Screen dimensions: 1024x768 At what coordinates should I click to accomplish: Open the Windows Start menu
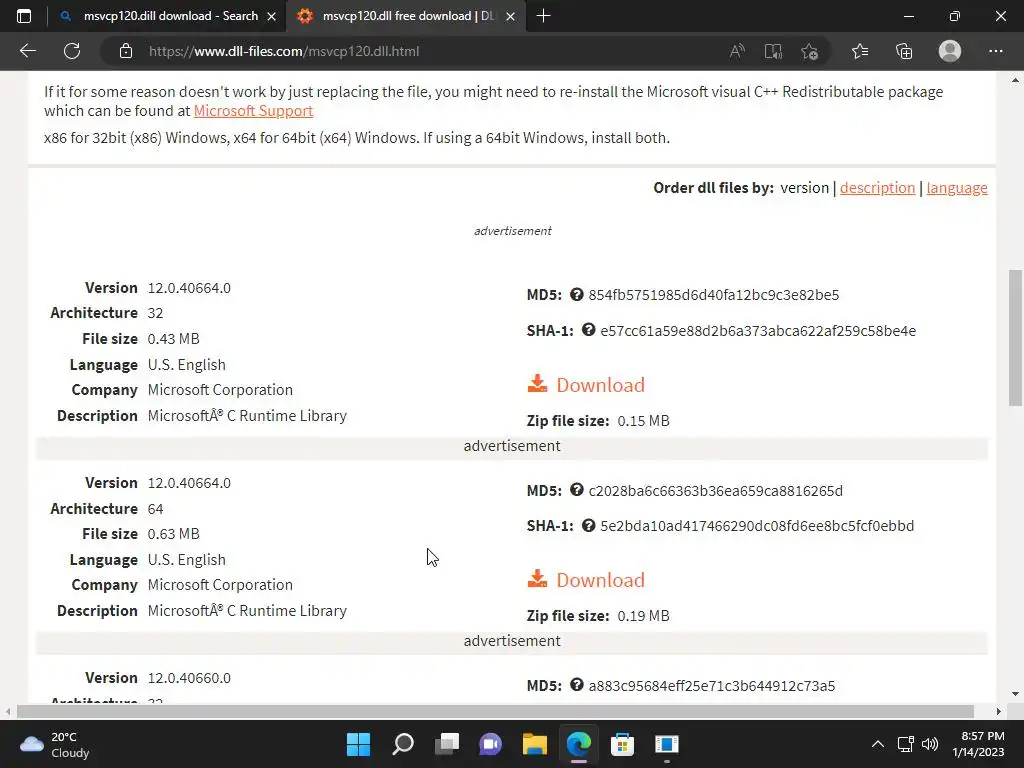[358, 744]
